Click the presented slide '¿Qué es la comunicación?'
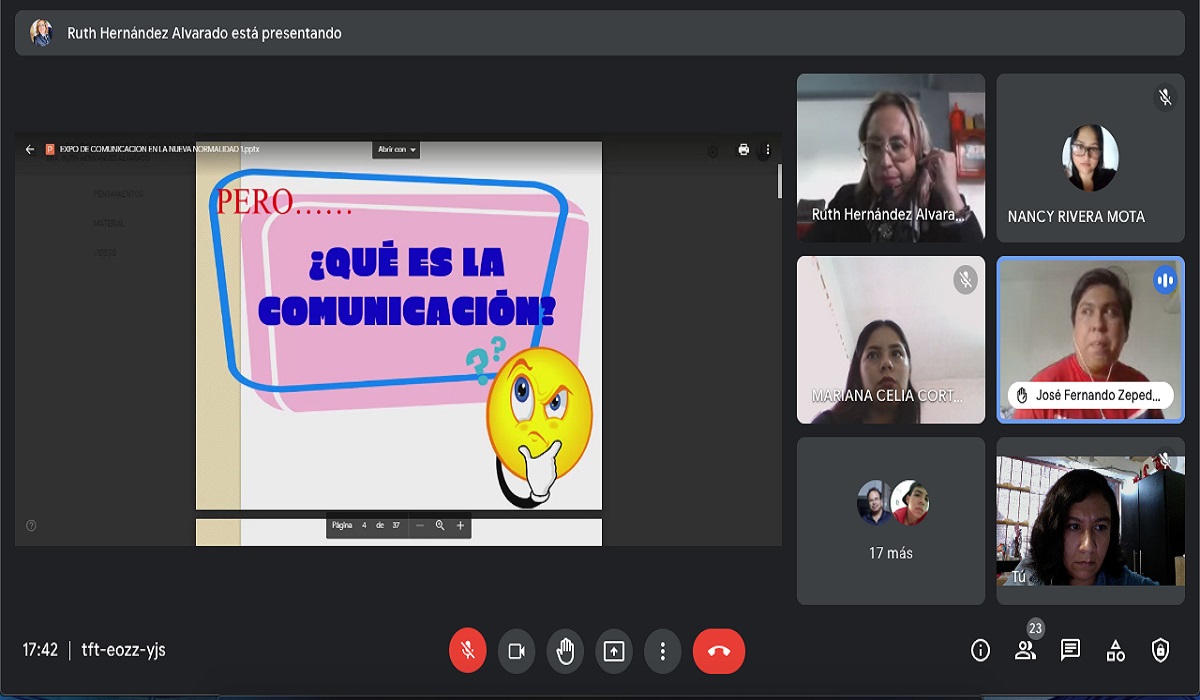This screenshot has width=1200, height=700. tap(399, 326)
